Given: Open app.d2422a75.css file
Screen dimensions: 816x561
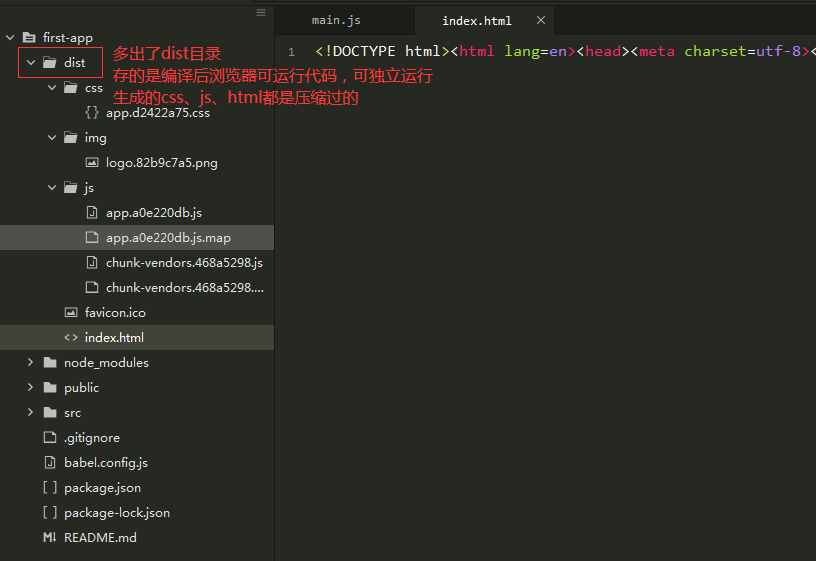Looking at the screenshot, I should pos(158,112).
